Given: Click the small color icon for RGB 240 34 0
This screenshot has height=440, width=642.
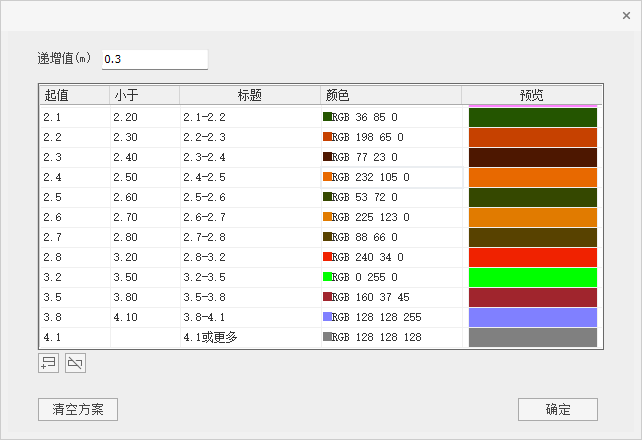Looking at the screenshot, I should tap(327, 257).
